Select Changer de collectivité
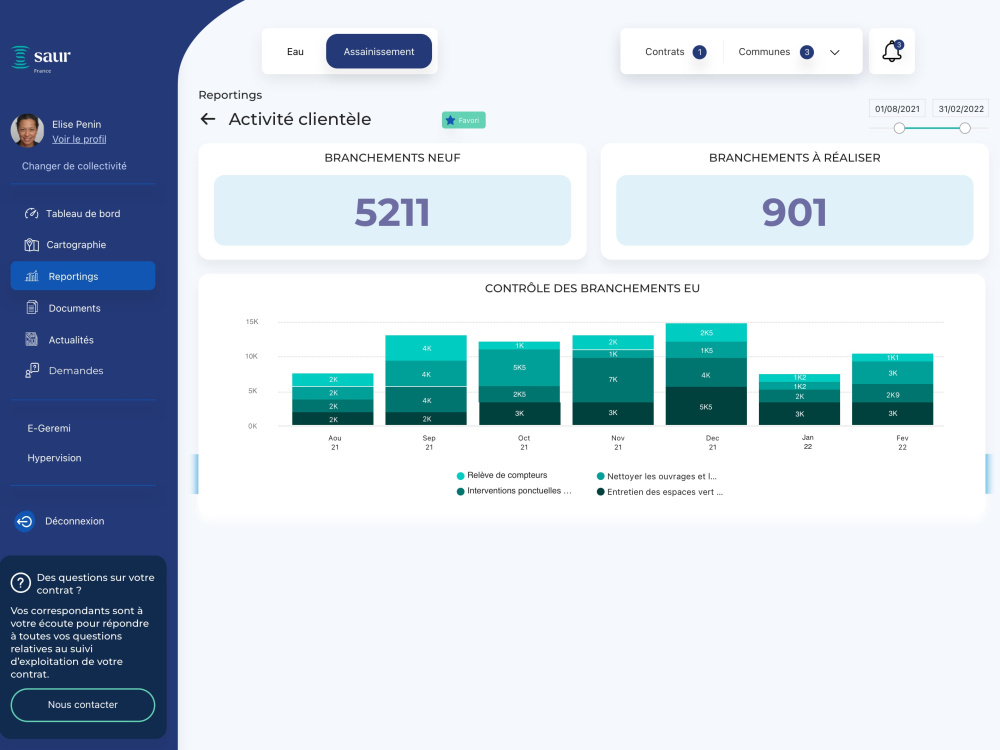The width and height of the screenshot is (1000, 750). pos(74,166)
